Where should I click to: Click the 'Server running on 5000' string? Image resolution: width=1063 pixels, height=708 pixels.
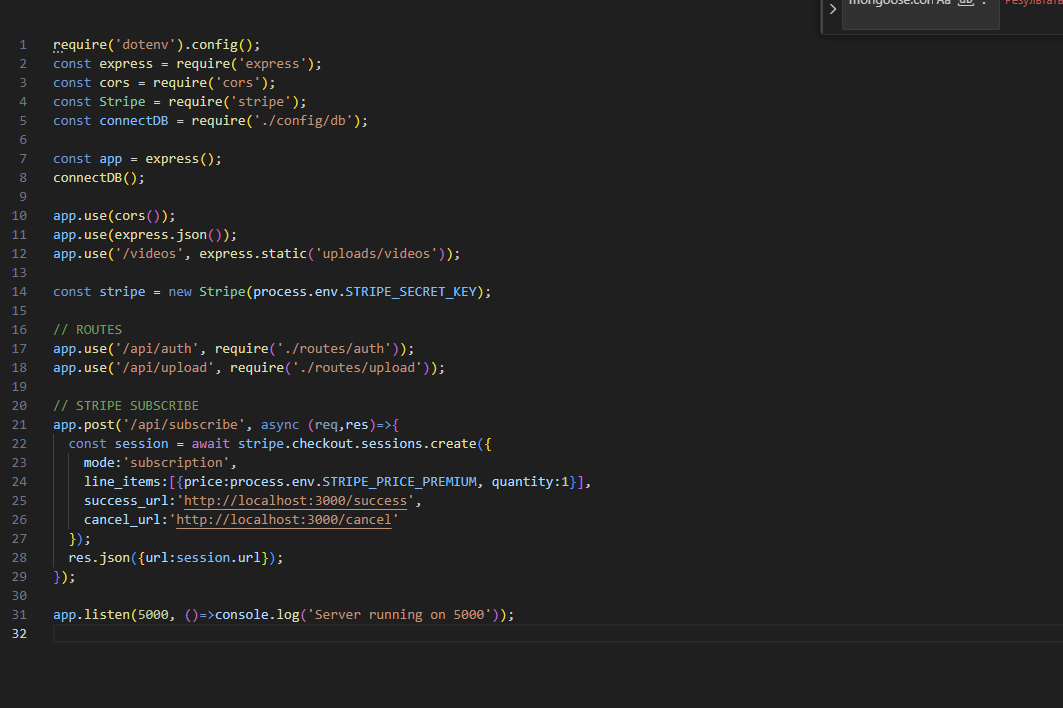[399, 614]
